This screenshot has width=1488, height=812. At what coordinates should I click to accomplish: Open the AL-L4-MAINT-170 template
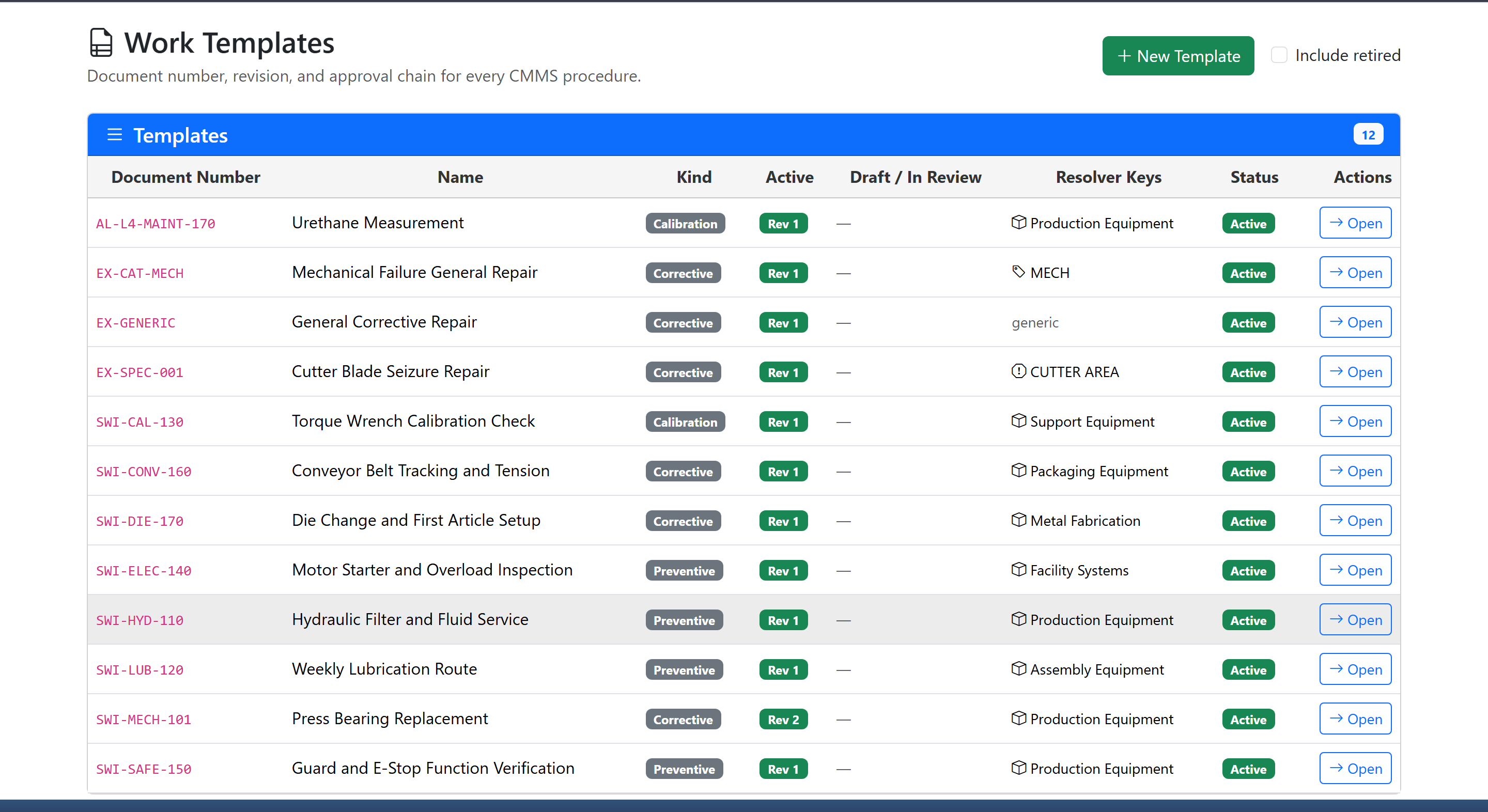click(1355, 223)
